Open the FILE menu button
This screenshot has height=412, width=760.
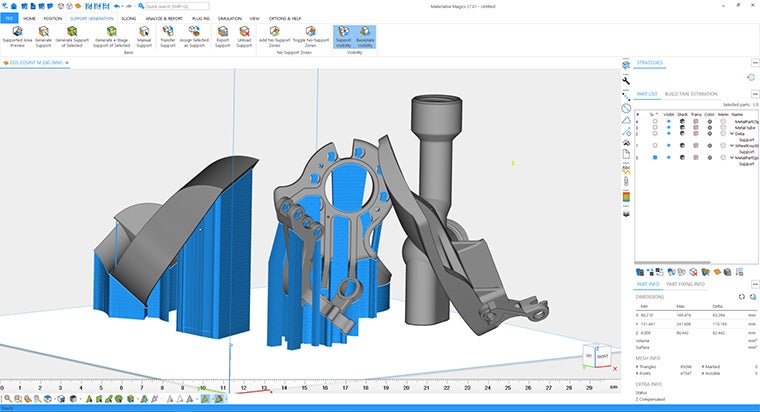pos(9,18)
